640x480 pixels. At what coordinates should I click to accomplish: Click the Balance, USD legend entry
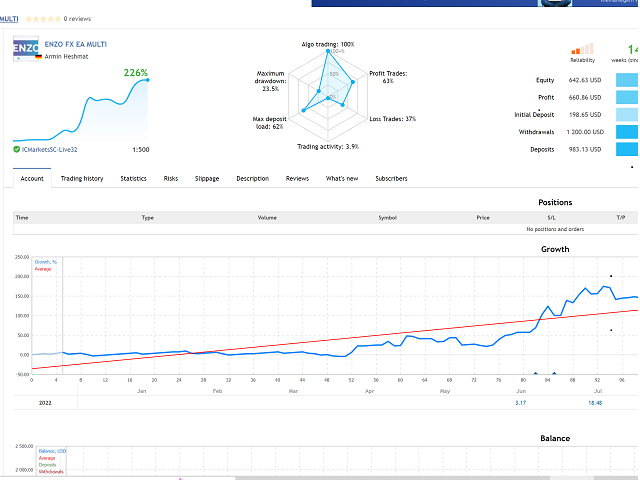click(52, 451)
